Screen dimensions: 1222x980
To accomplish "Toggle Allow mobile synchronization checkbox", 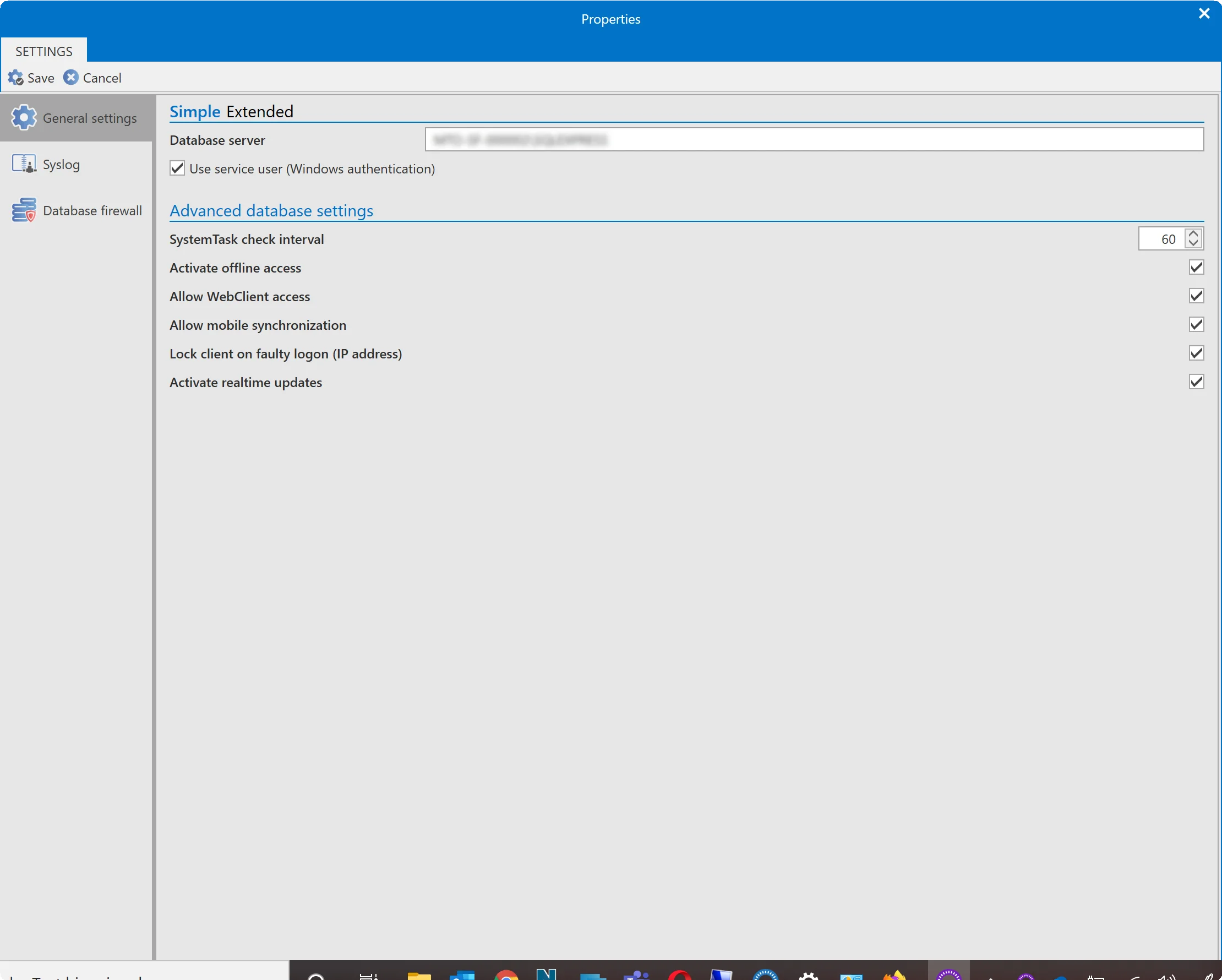I will click(x=1196, y=324).
